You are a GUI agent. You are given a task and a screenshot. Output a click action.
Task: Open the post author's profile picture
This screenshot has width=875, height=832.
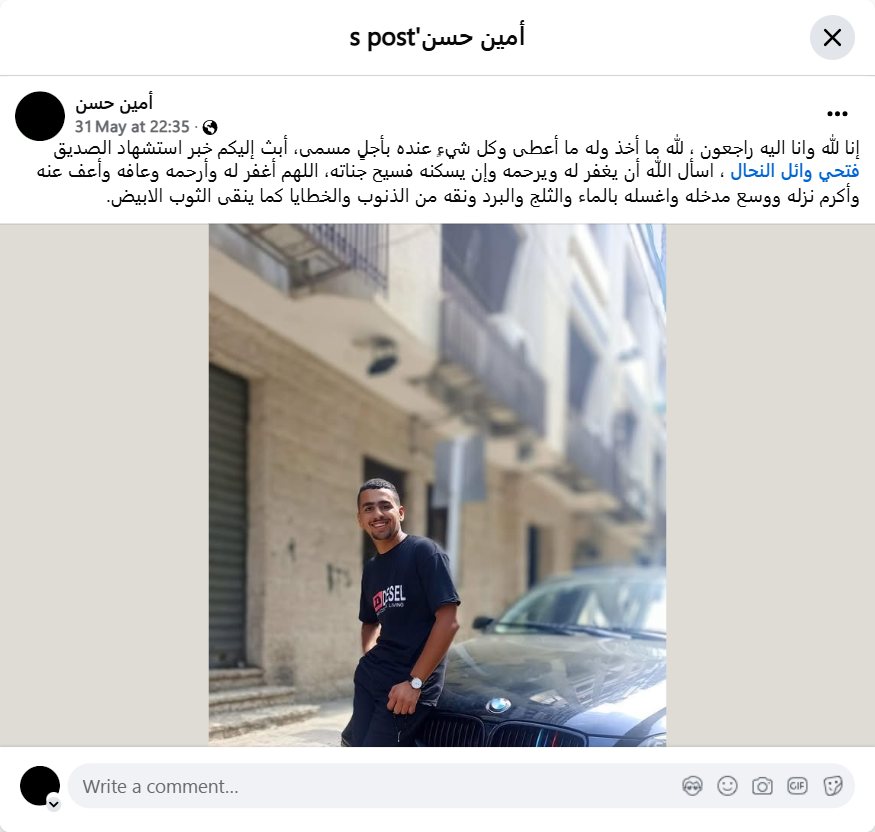(x=40, y=116)
